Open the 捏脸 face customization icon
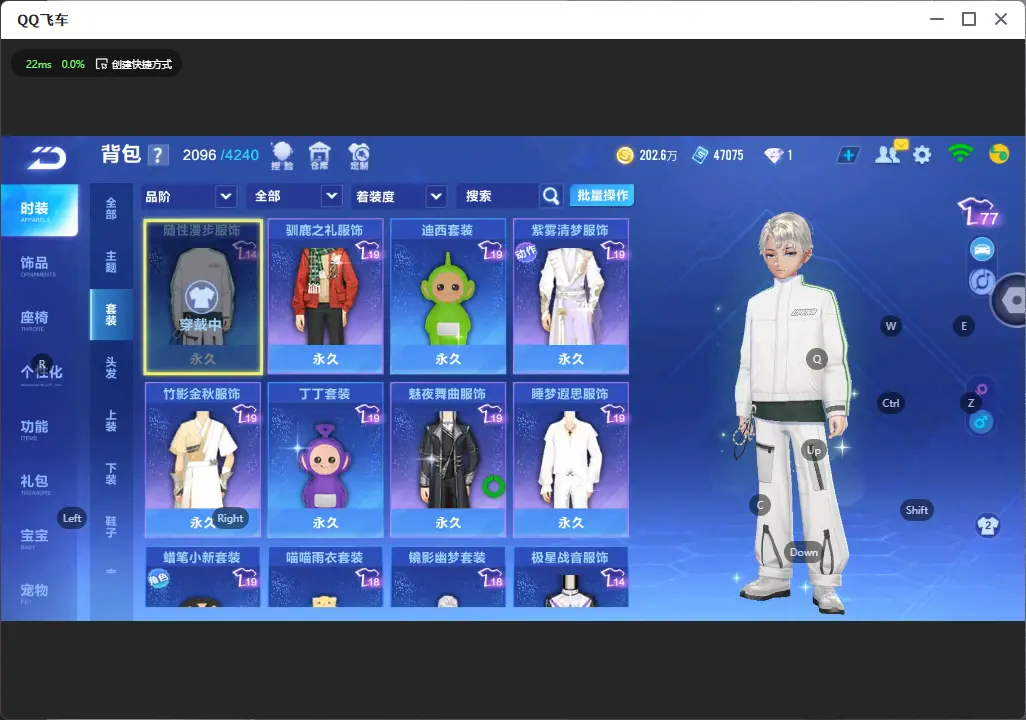Image resolution: width=1026 pixels, height=720 pixels. 282,156
